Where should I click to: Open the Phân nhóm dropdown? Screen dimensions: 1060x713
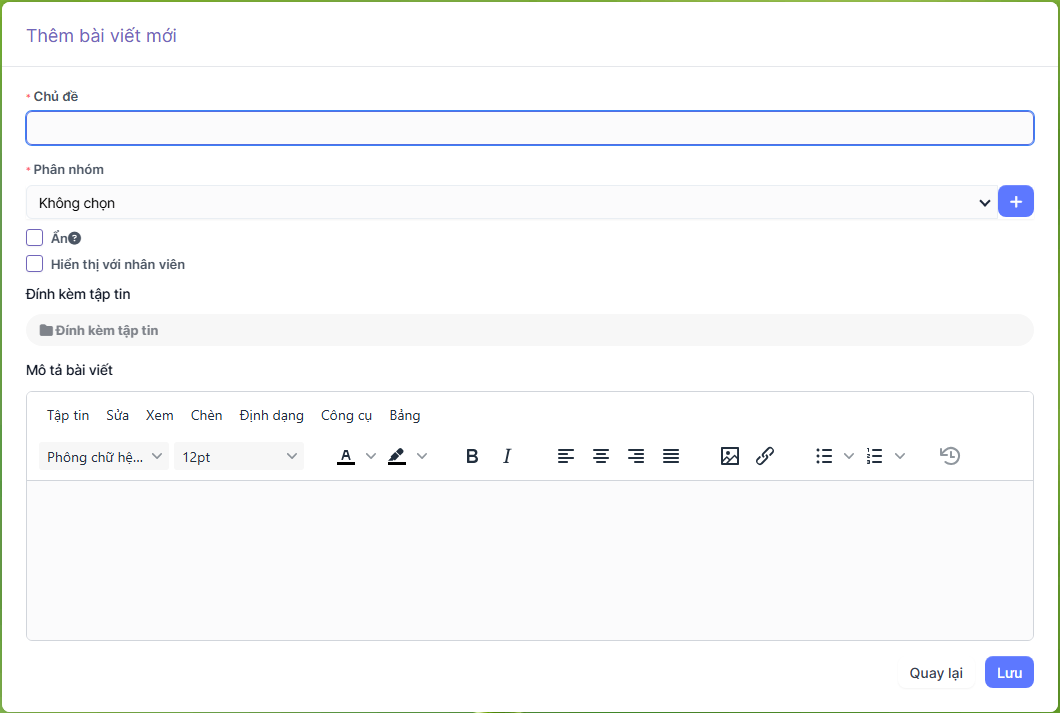[511, 202]
